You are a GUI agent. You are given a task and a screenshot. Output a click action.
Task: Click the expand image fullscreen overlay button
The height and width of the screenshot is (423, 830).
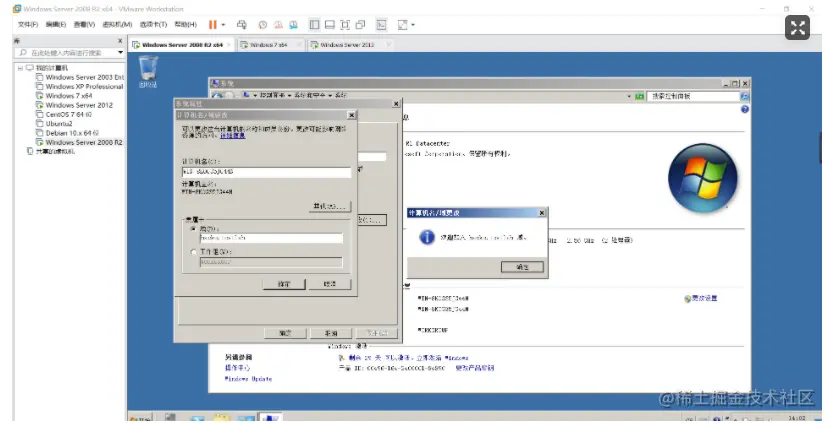click(797, 28)
